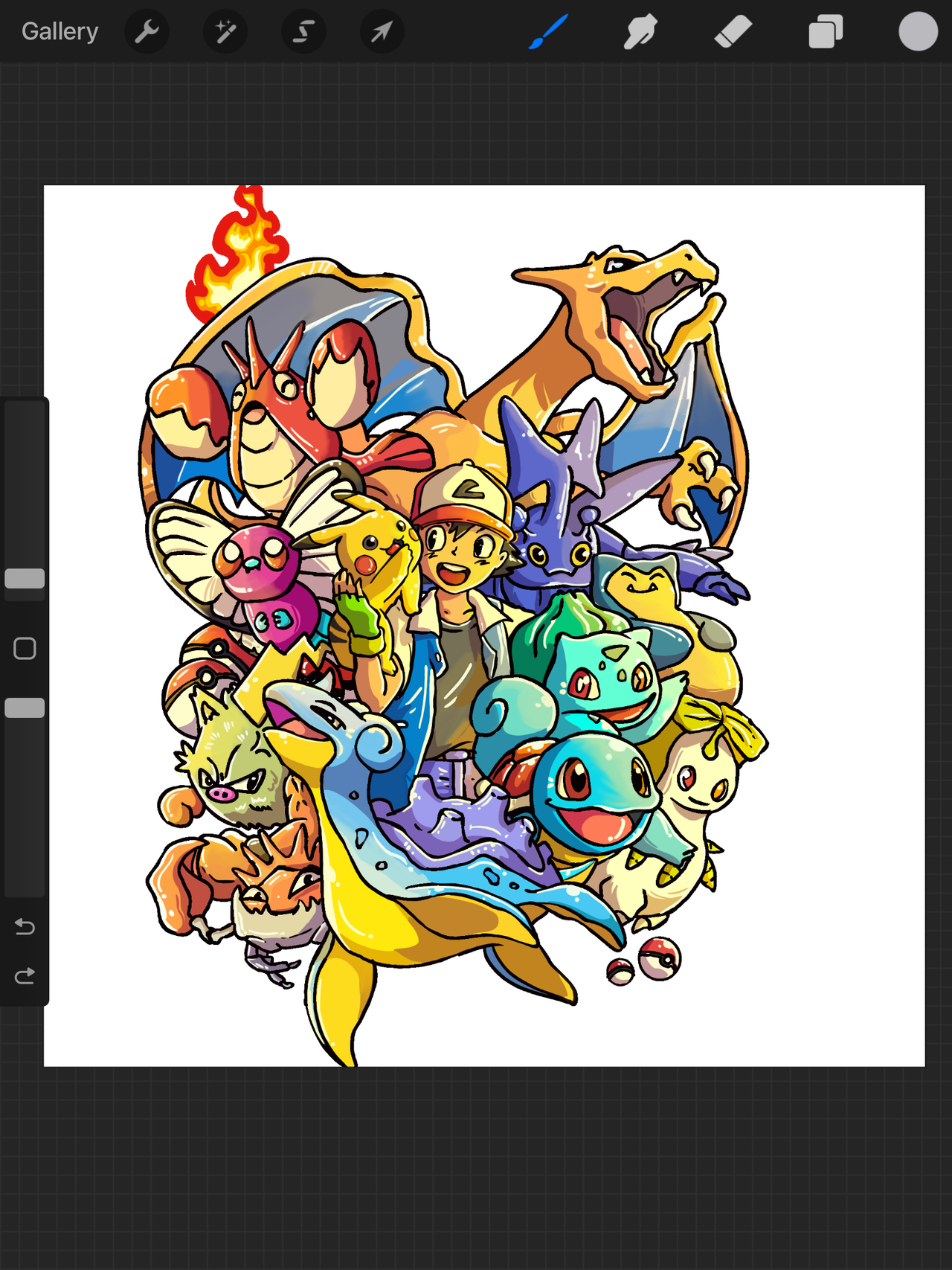
Task: Open the active color picker circle
Action: (918, 31)
